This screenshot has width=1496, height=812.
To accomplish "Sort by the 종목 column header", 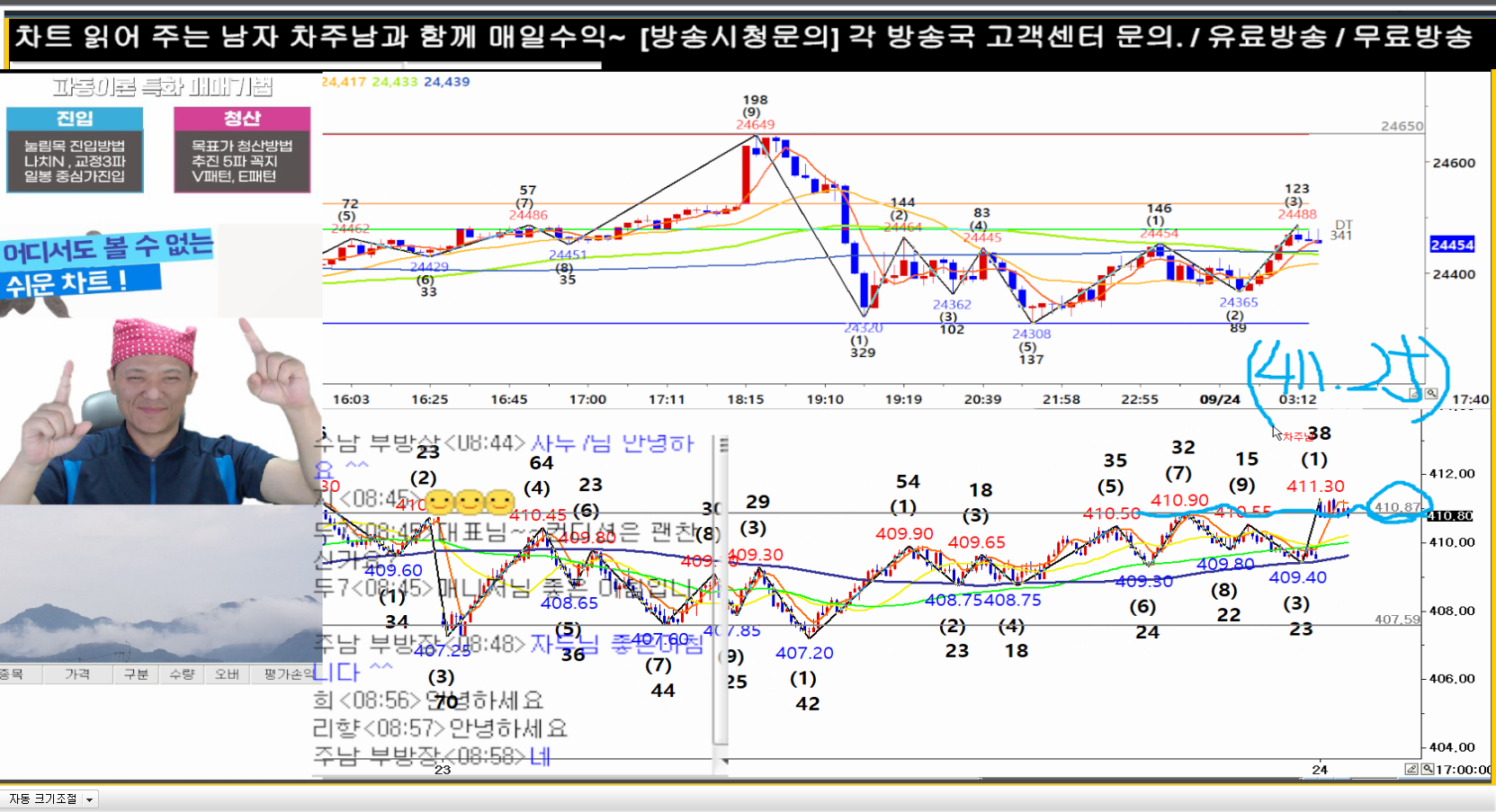I will (13, 674).
